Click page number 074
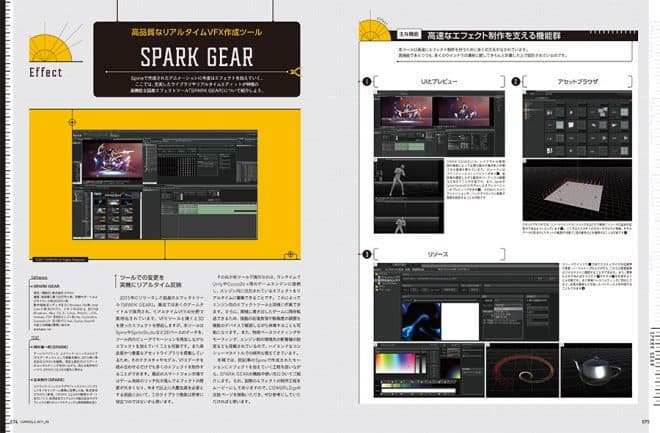This screenshot has height=433, width=660. point(13,421)
